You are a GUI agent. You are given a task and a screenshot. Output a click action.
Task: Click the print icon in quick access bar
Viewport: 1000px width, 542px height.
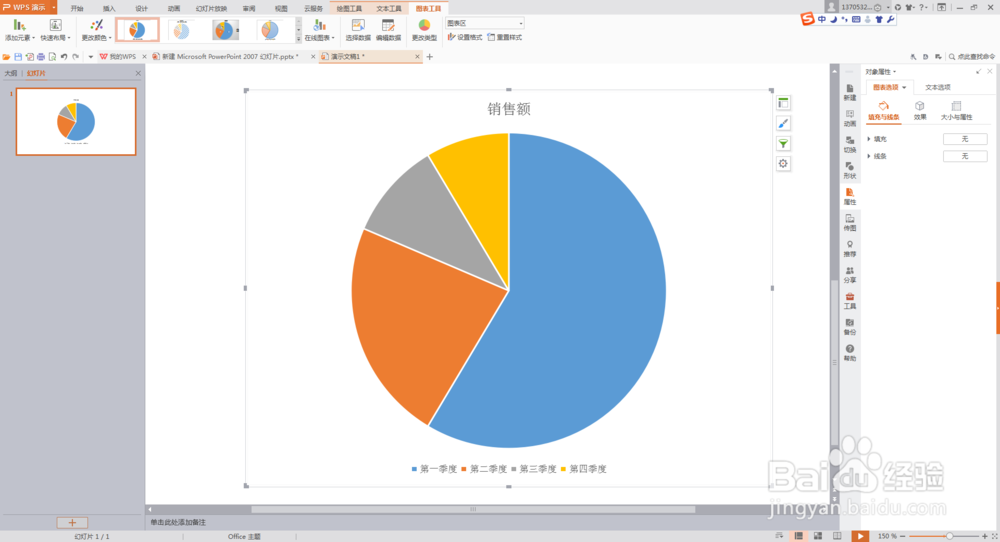(41, 57)
